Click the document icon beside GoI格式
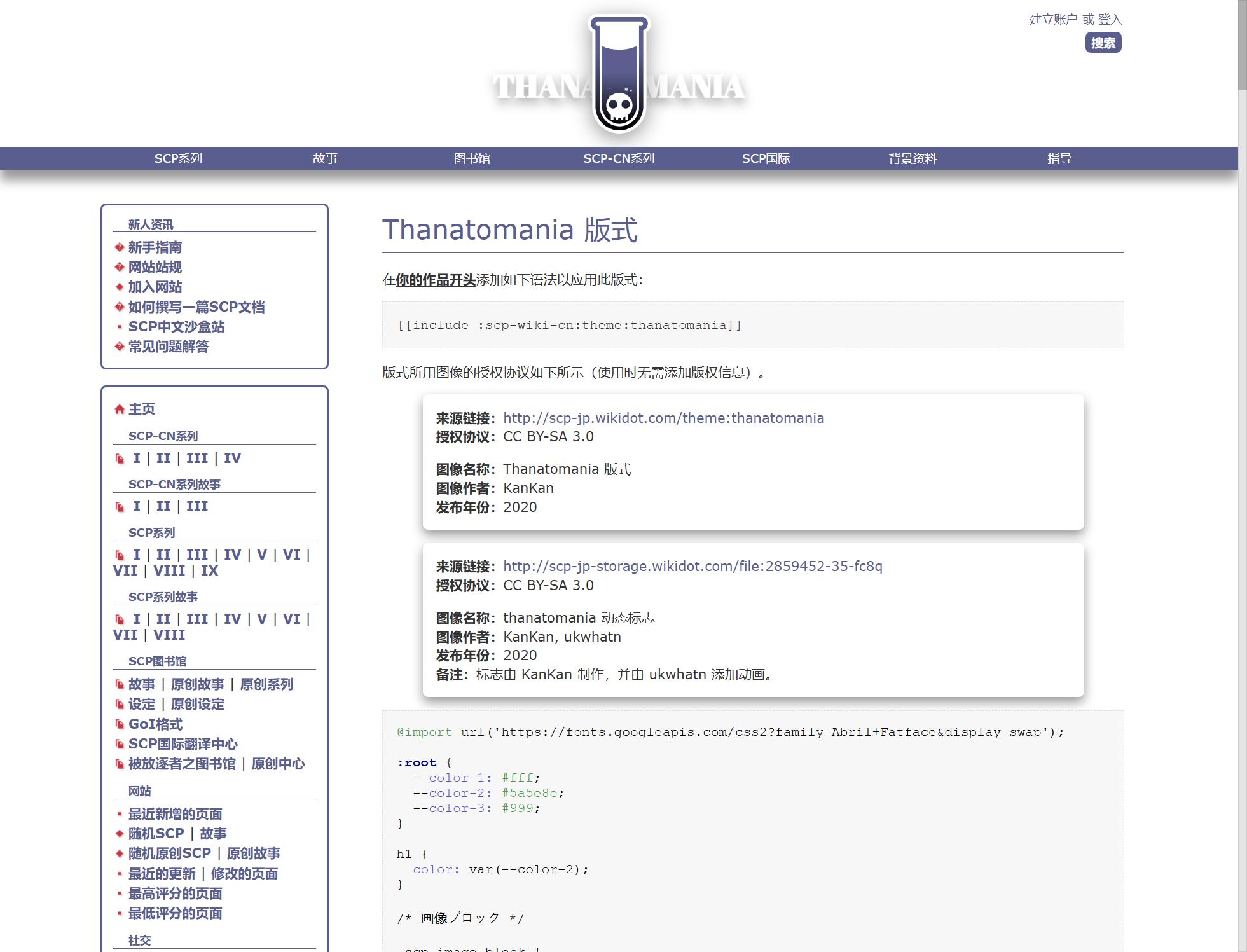 click(x=119, y=724)
